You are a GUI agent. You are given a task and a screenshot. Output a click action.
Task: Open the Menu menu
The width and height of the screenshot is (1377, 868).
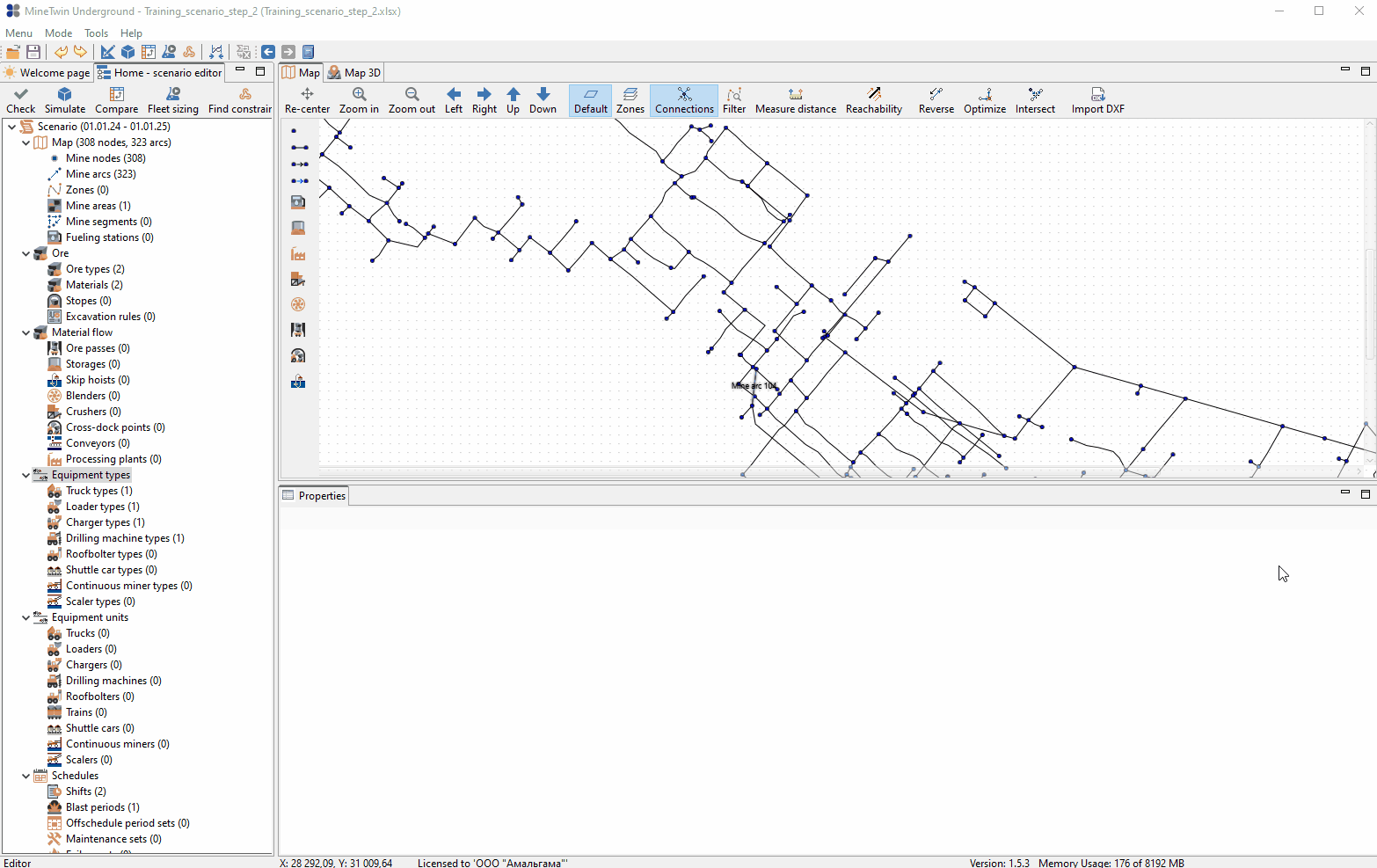point(18,33)
